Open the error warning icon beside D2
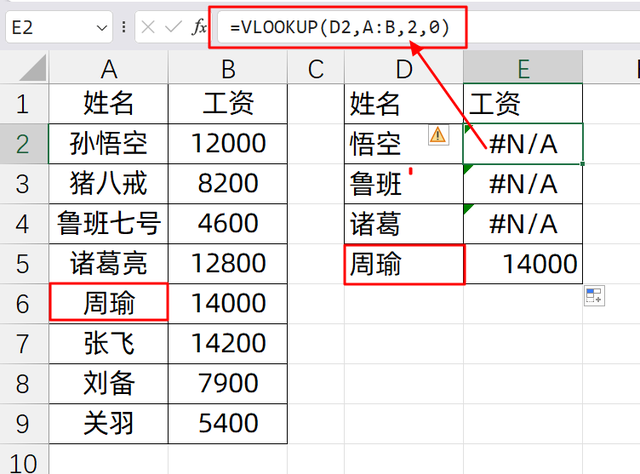 coord(438,135)
